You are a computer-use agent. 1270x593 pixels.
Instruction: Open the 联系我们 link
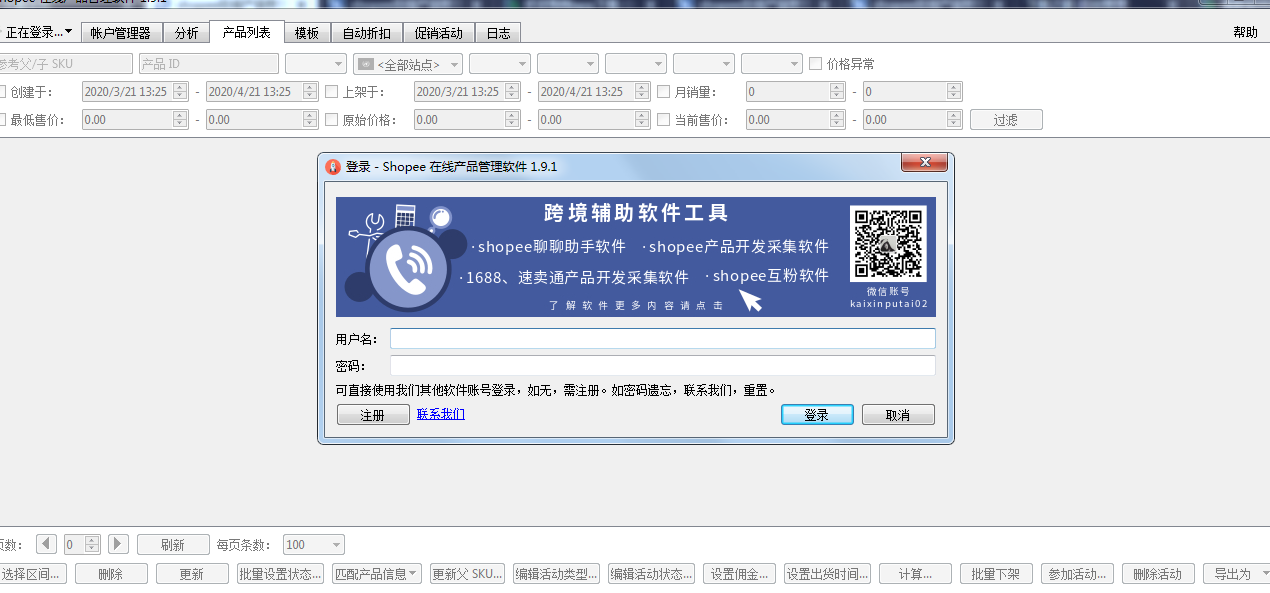pyautogui.click(x=441, y=413)
